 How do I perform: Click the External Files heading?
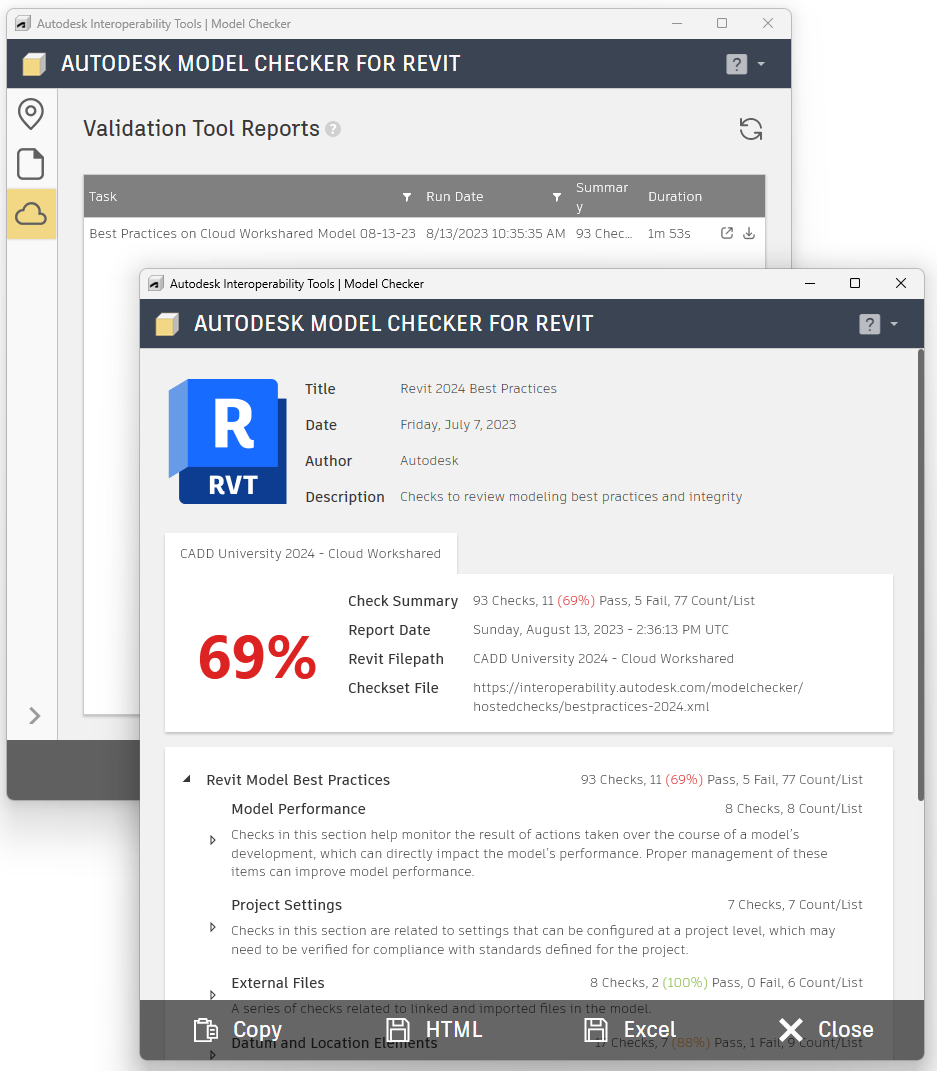pyautogui.click(x=277, y=983)
